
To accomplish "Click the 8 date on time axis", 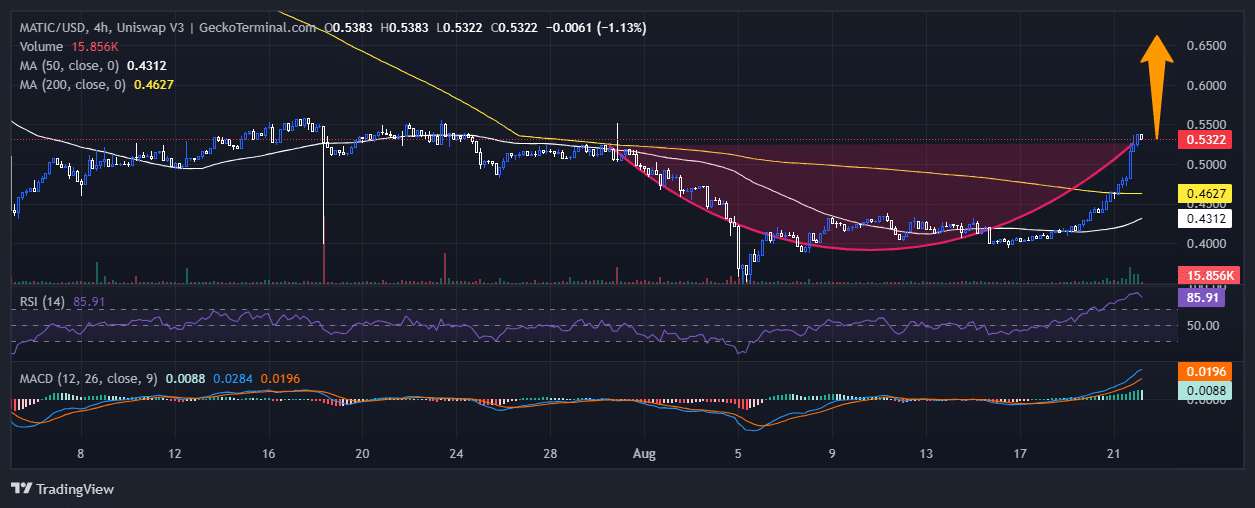I will 81,453.
